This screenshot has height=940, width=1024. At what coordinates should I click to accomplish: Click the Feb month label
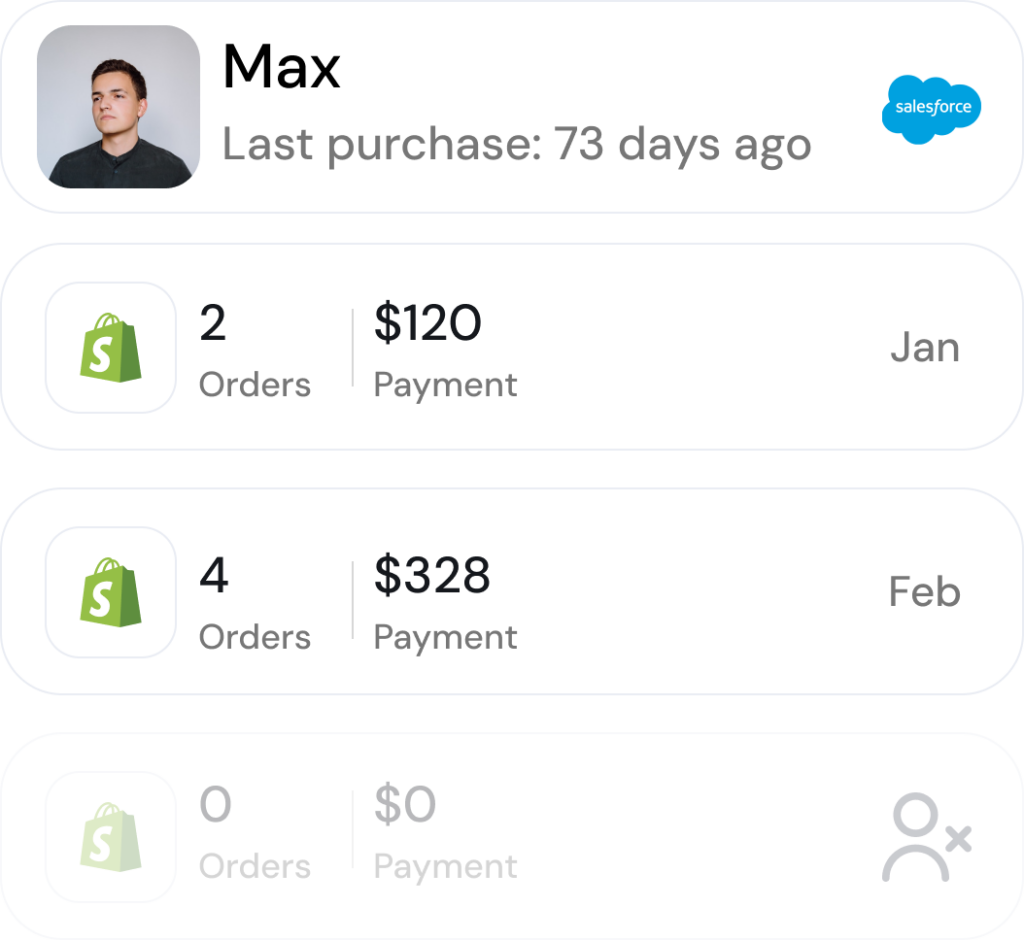(924, 592)
